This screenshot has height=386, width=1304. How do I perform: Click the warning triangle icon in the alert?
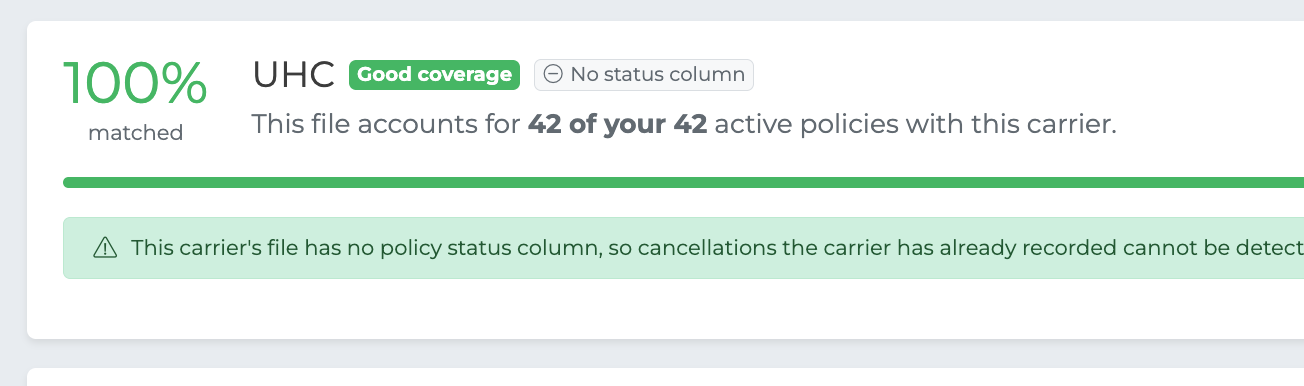(105, 247)
